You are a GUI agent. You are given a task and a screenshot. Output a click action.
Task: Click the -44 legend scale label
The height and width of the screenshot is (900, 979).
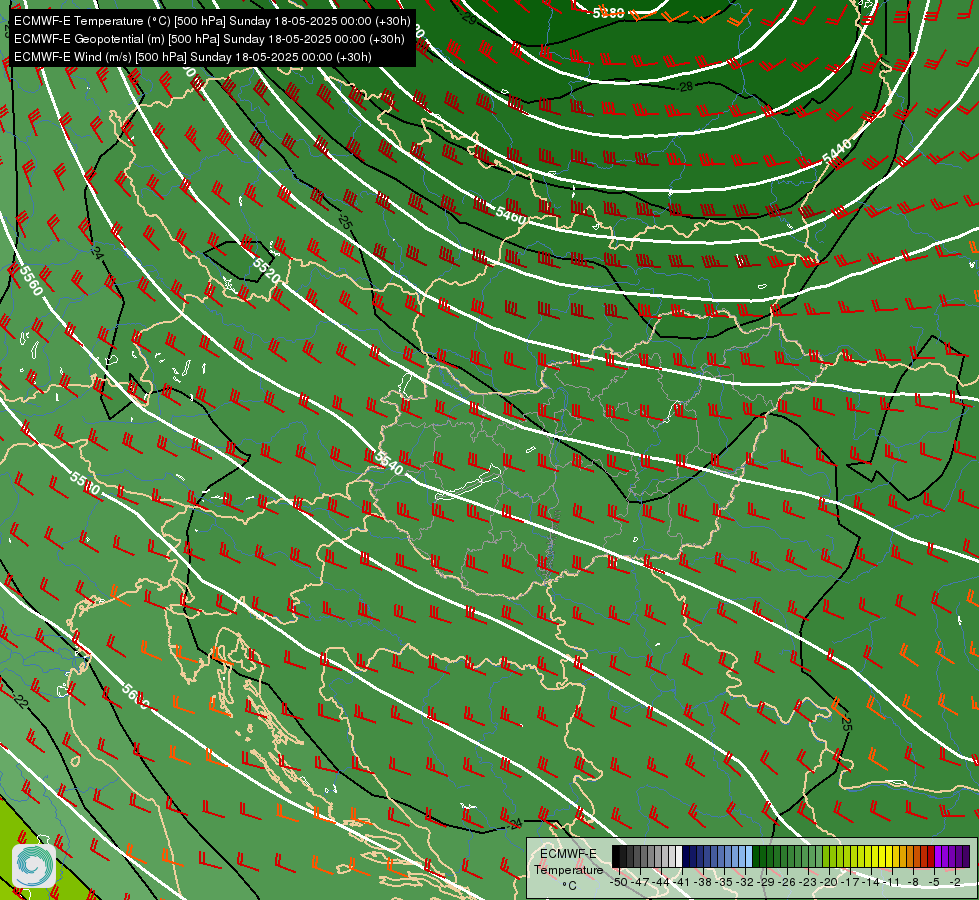click(661, 883)
